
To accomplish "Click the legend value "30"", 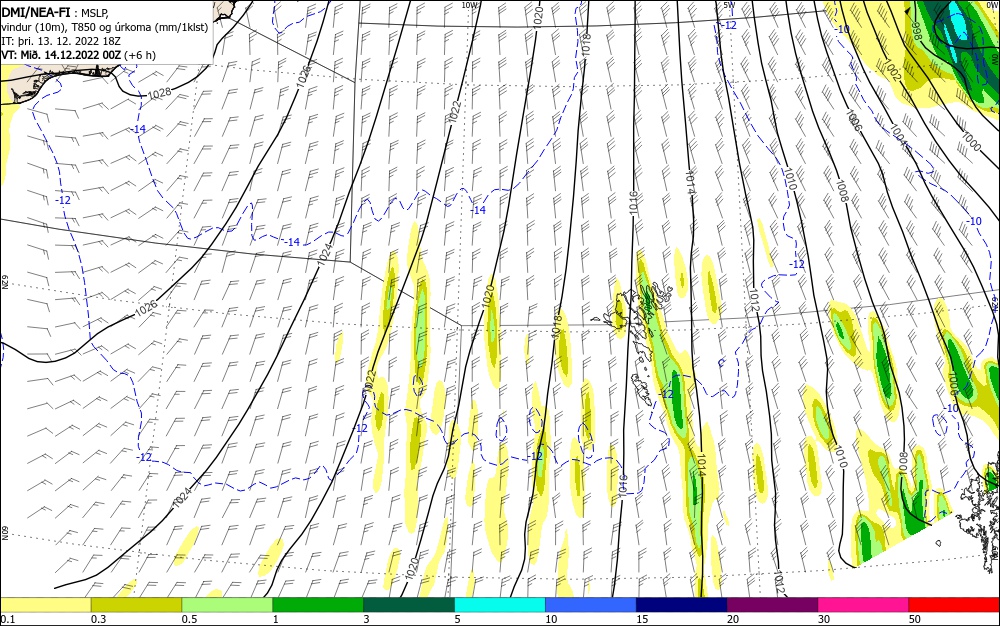I will 824,619.
